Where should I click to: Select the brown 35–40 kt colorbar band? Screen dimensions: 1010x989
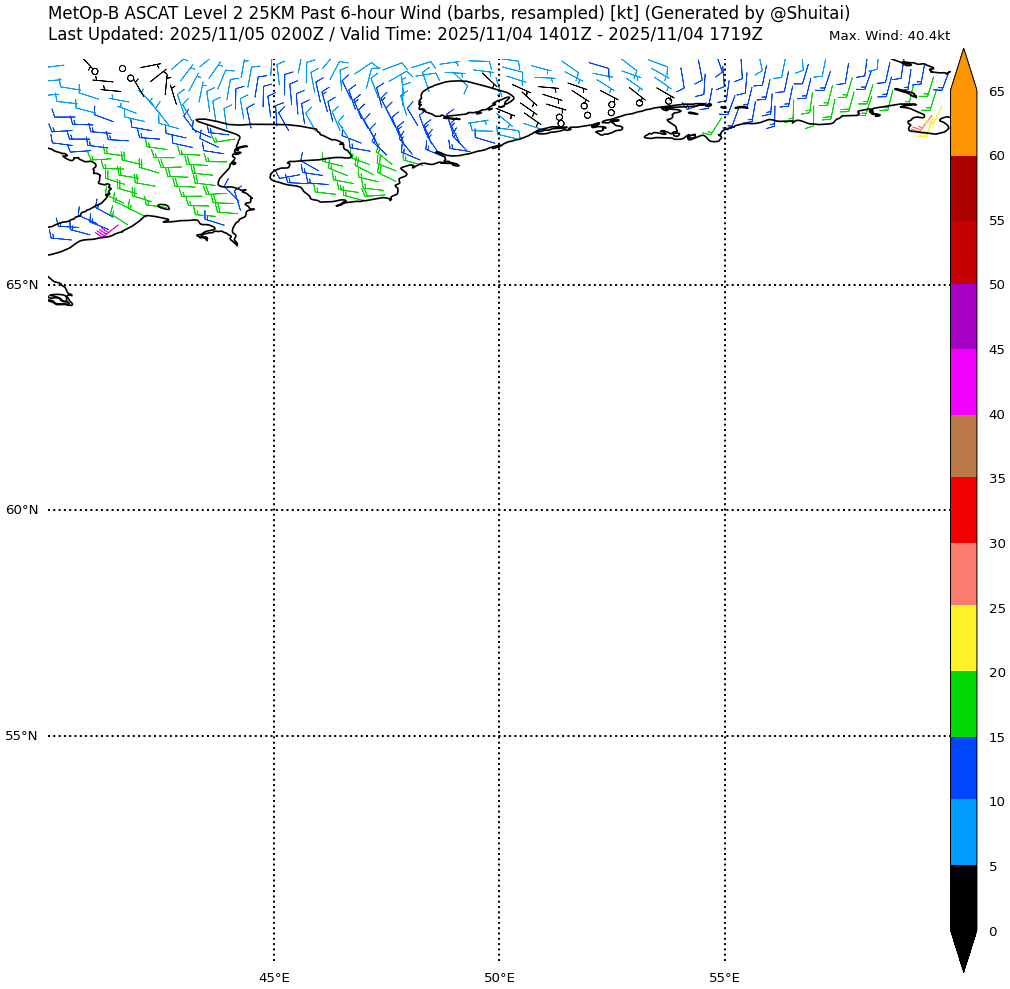click(x=963, y=446)
